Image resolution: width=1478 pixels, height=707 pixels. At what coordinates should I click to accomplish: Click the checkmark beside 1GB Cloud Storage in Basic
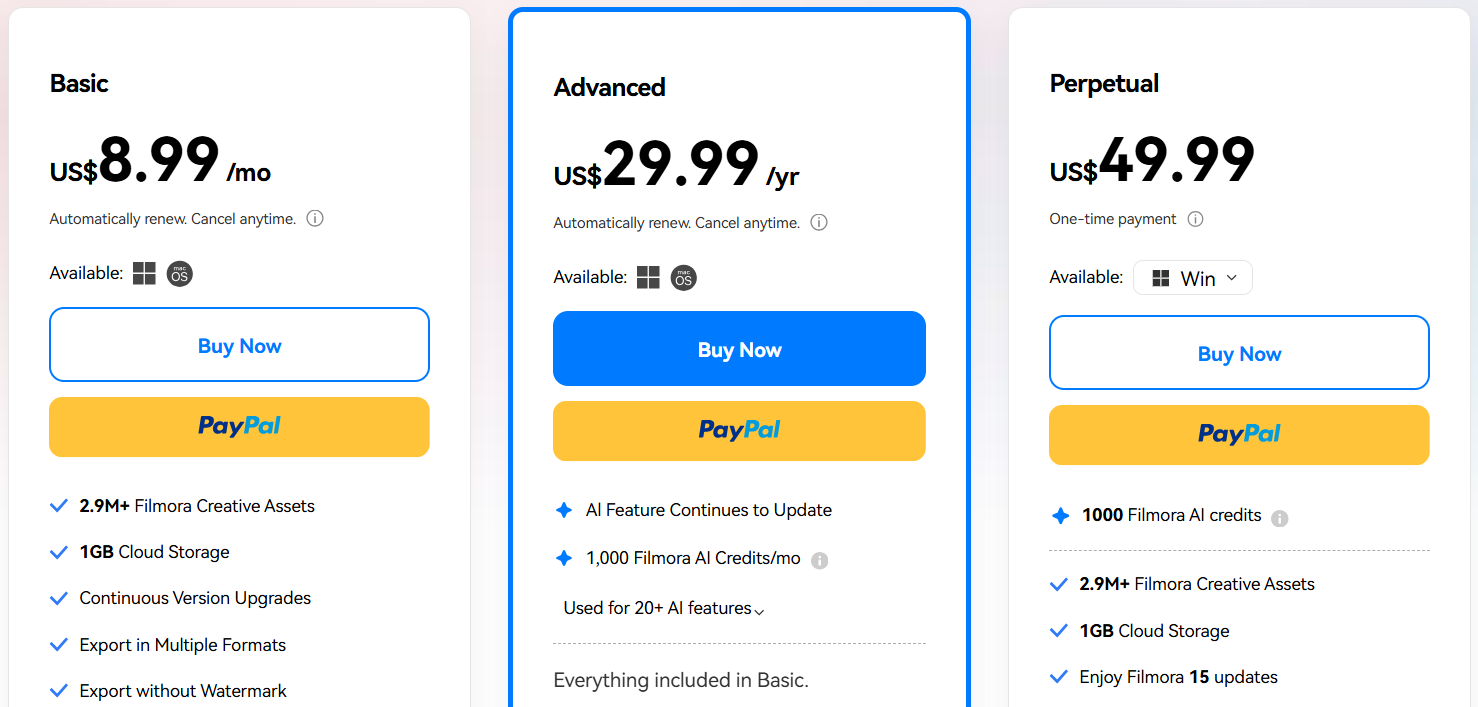(x=58, y=552)
